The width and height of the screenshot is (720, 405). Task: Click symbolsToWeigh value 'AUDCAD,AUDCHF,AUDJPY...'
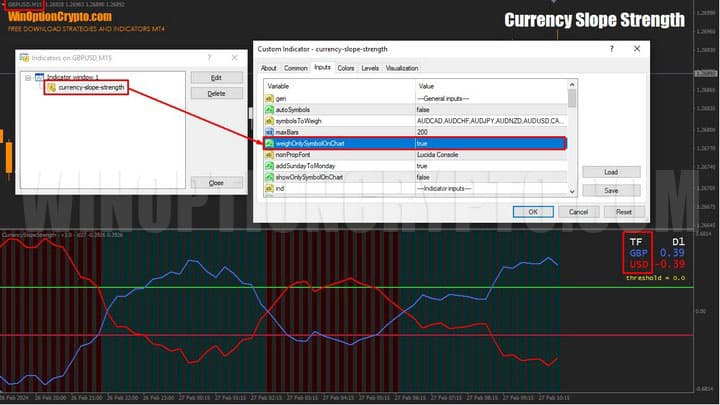(x=489, y=121)
